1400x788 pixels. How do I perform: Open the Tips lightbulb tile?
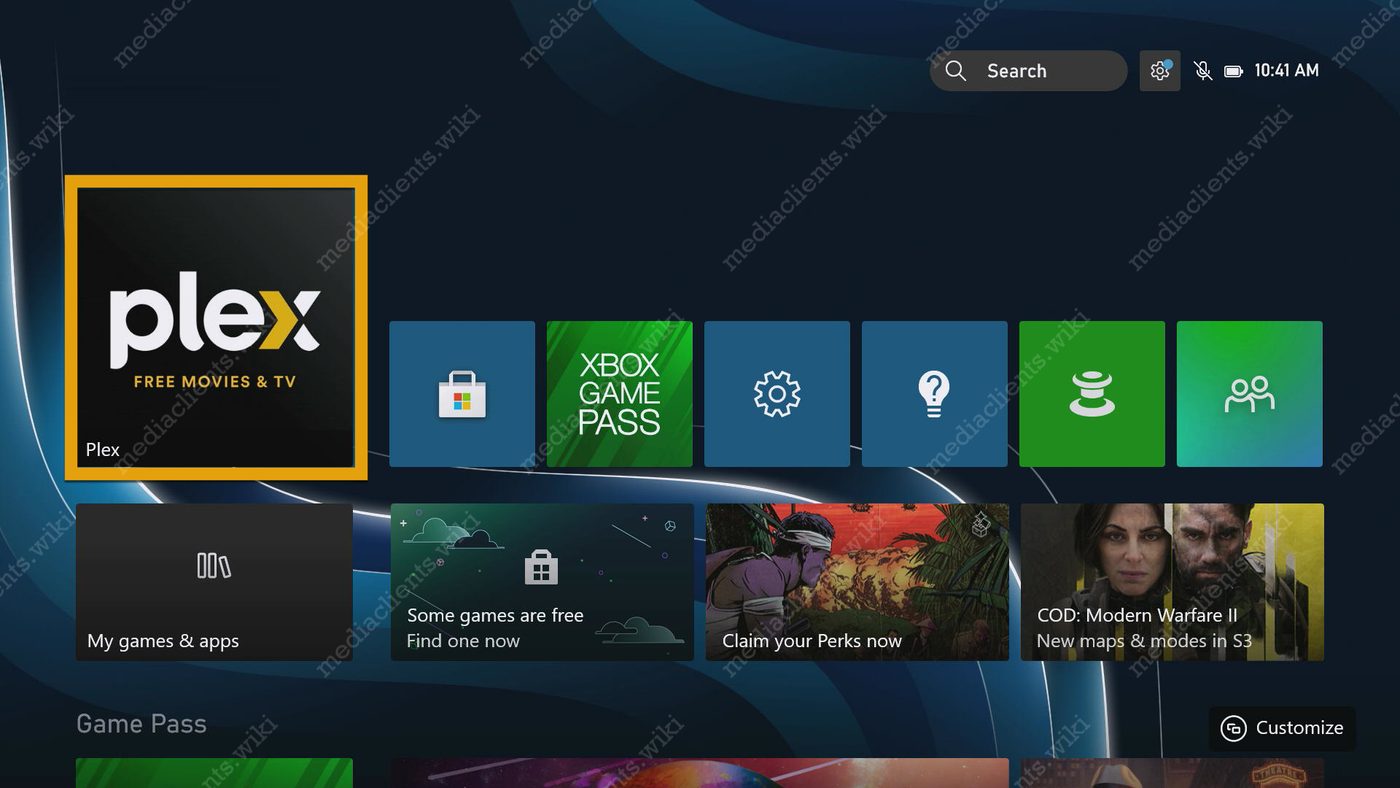[935, 394]
